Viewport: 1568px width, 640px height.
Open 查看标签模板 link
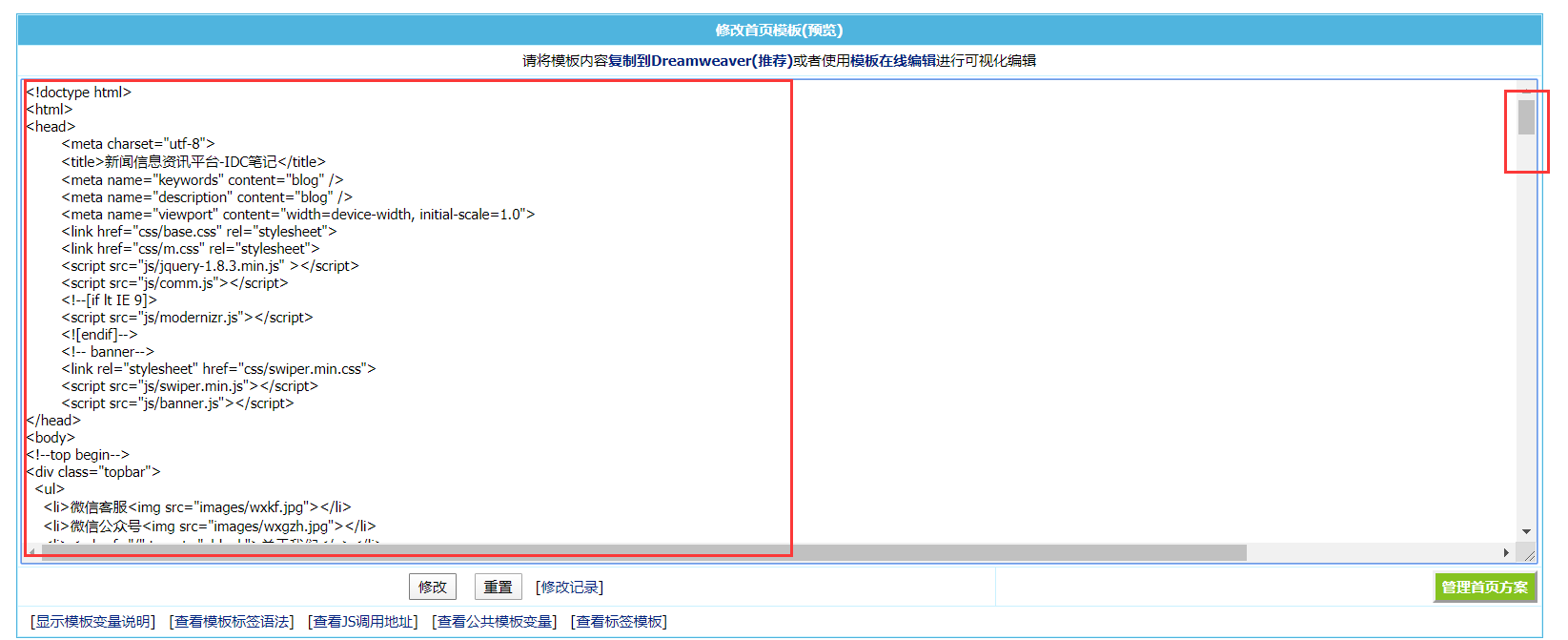[x=619, y=622]
